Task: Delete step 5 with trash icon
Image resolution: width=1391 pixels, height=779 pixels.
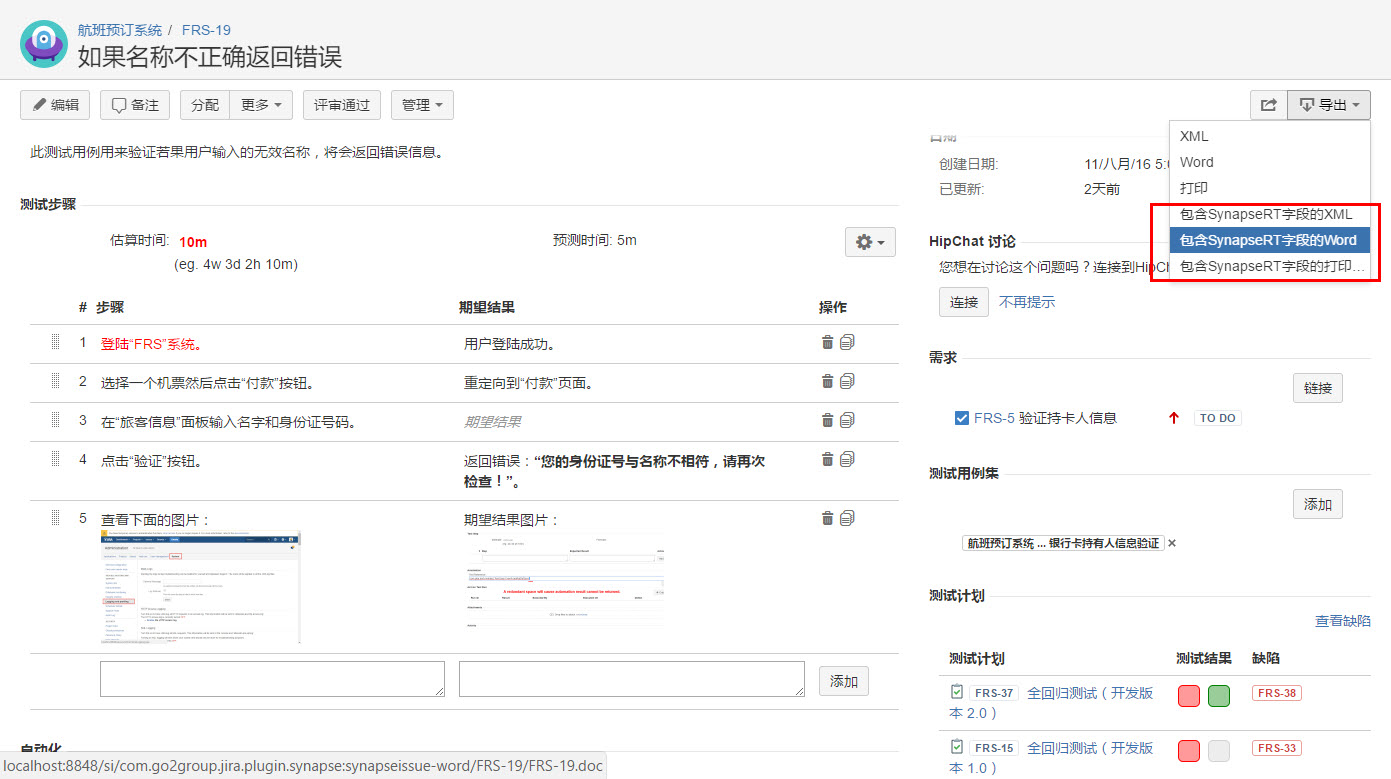Action: tap(827, 518)
